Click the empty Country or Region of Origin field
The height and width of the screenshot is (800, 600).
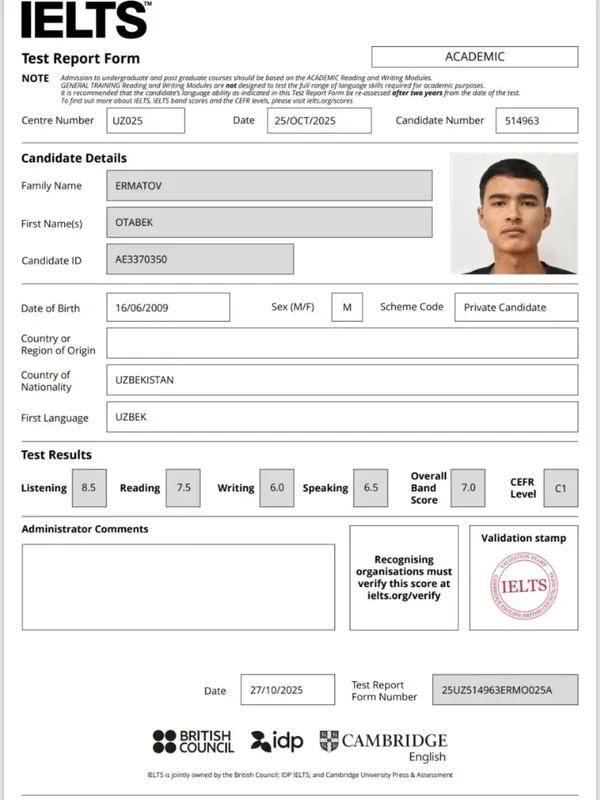[342, 343]
